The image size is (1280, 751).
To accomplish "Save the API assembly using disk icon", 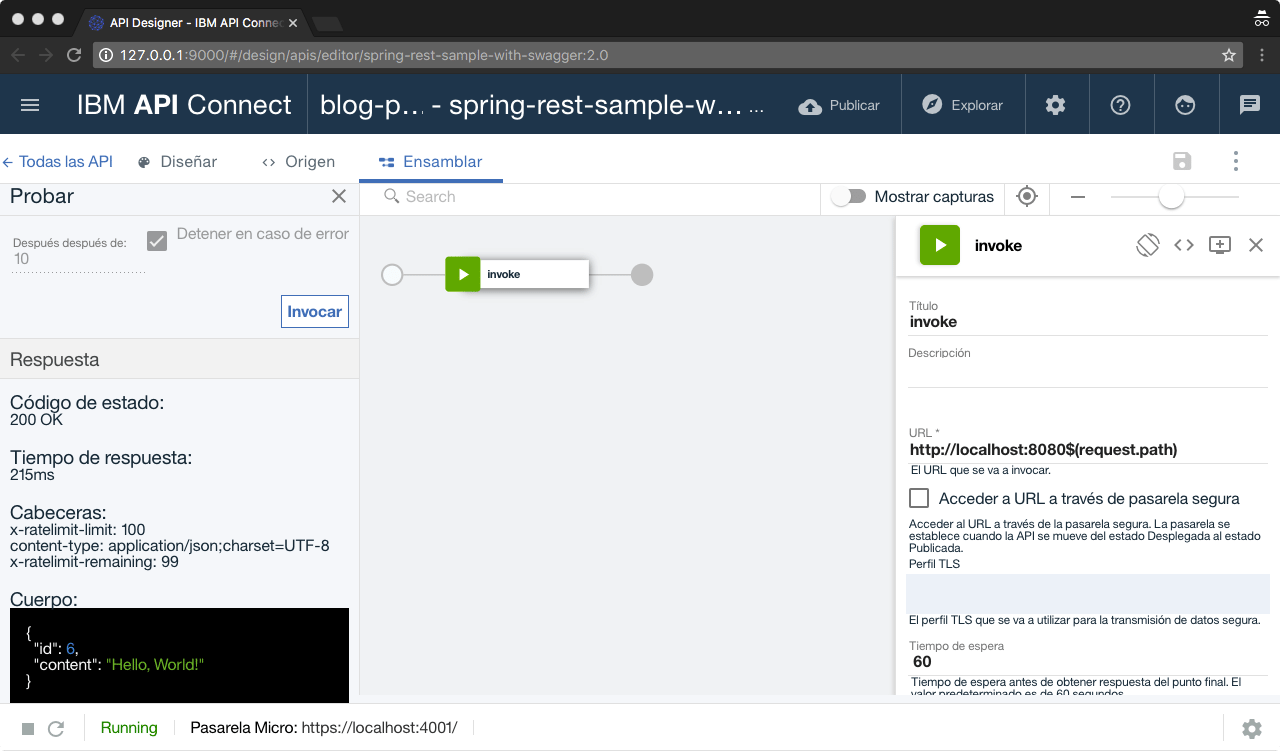I will pyautogui.click(x=1182, y=160).
